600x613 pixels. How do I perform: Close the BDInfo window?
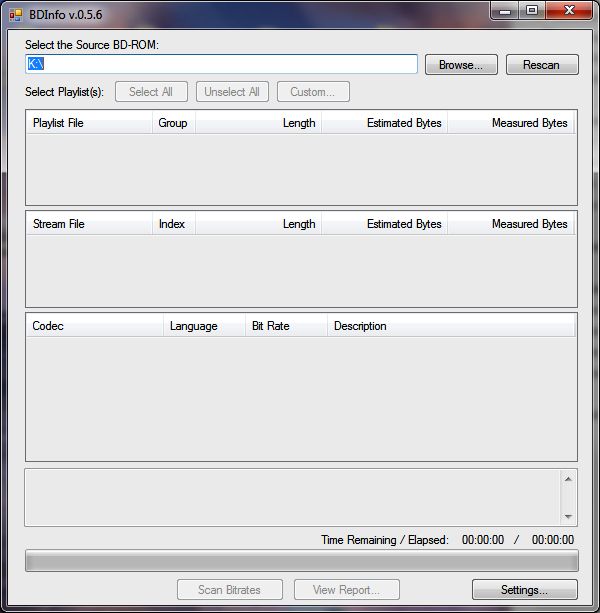click(x=569, y=11)
